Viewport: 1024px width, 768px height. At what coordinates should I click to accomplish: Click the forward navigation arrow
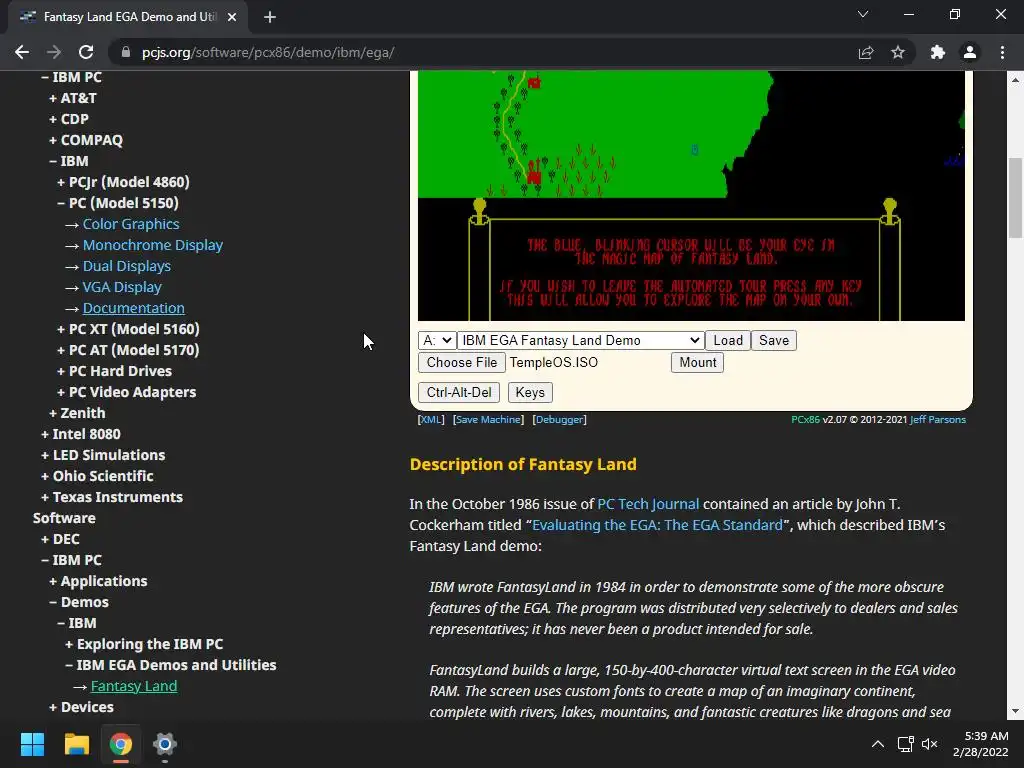[x=54, y=52]
